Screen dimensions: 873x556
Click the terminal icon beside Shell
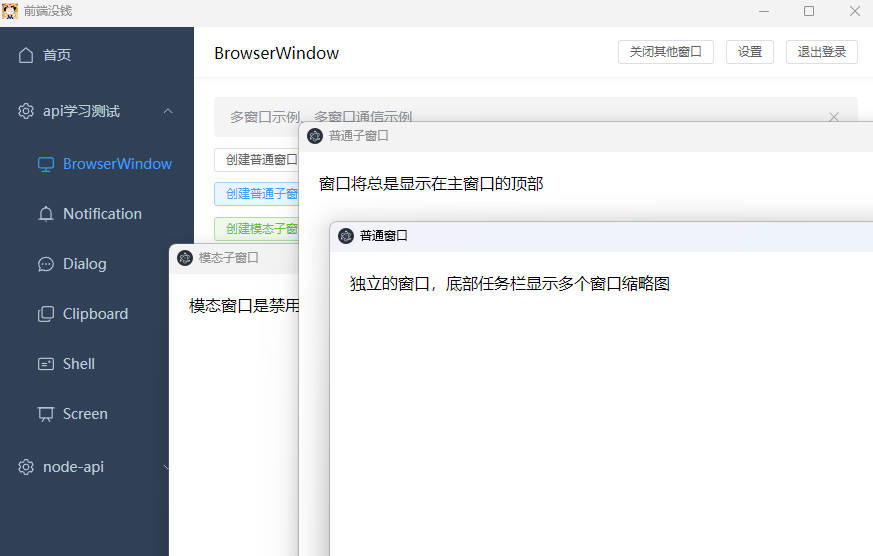46,364
